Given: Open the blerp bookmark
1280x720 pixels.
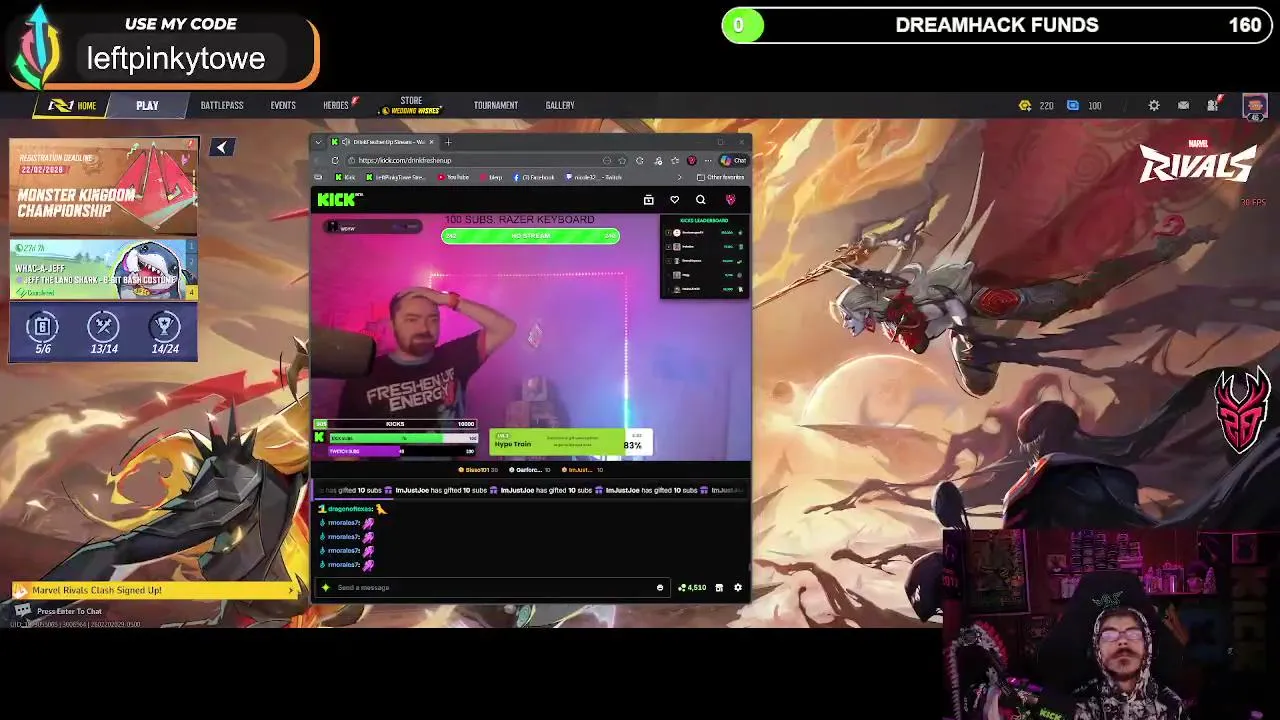Looking at the screenshot, I should click(x=491, y=177).
